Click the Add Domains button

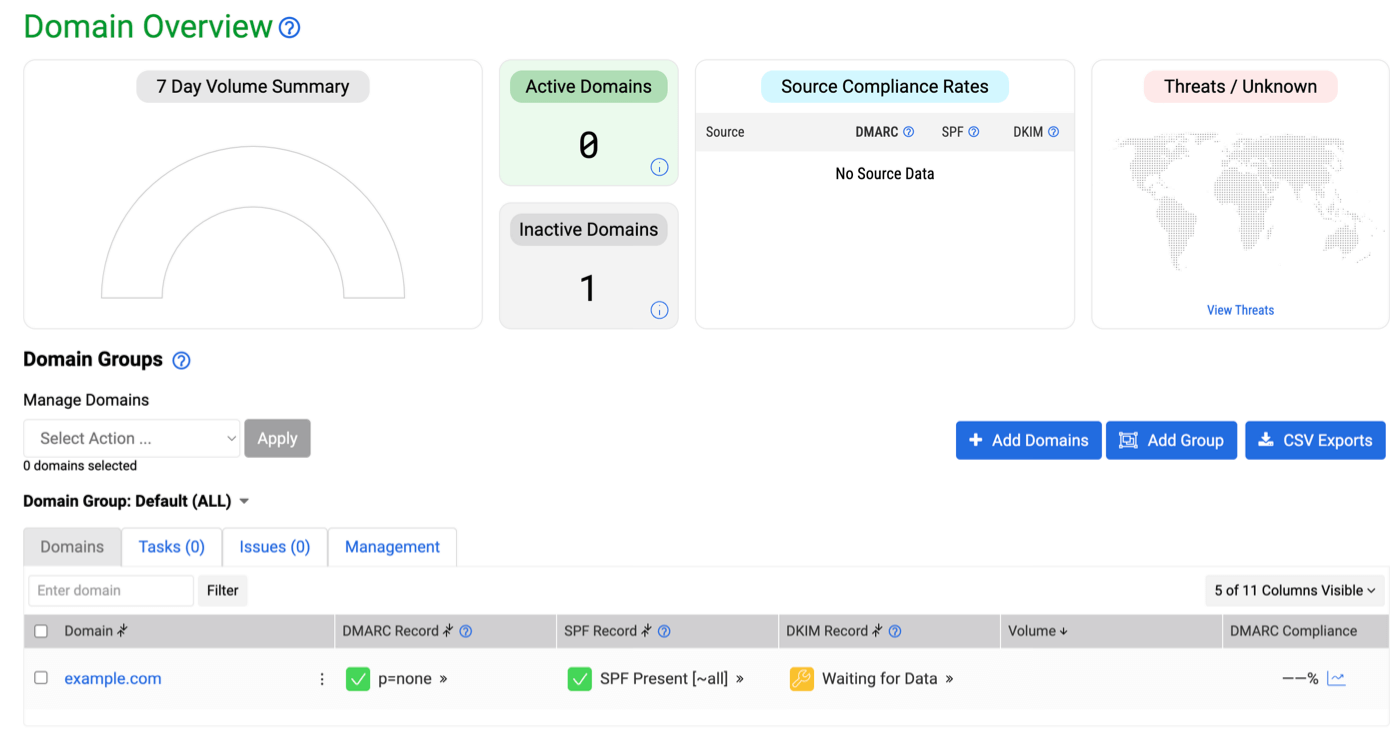click(1028, 440)
